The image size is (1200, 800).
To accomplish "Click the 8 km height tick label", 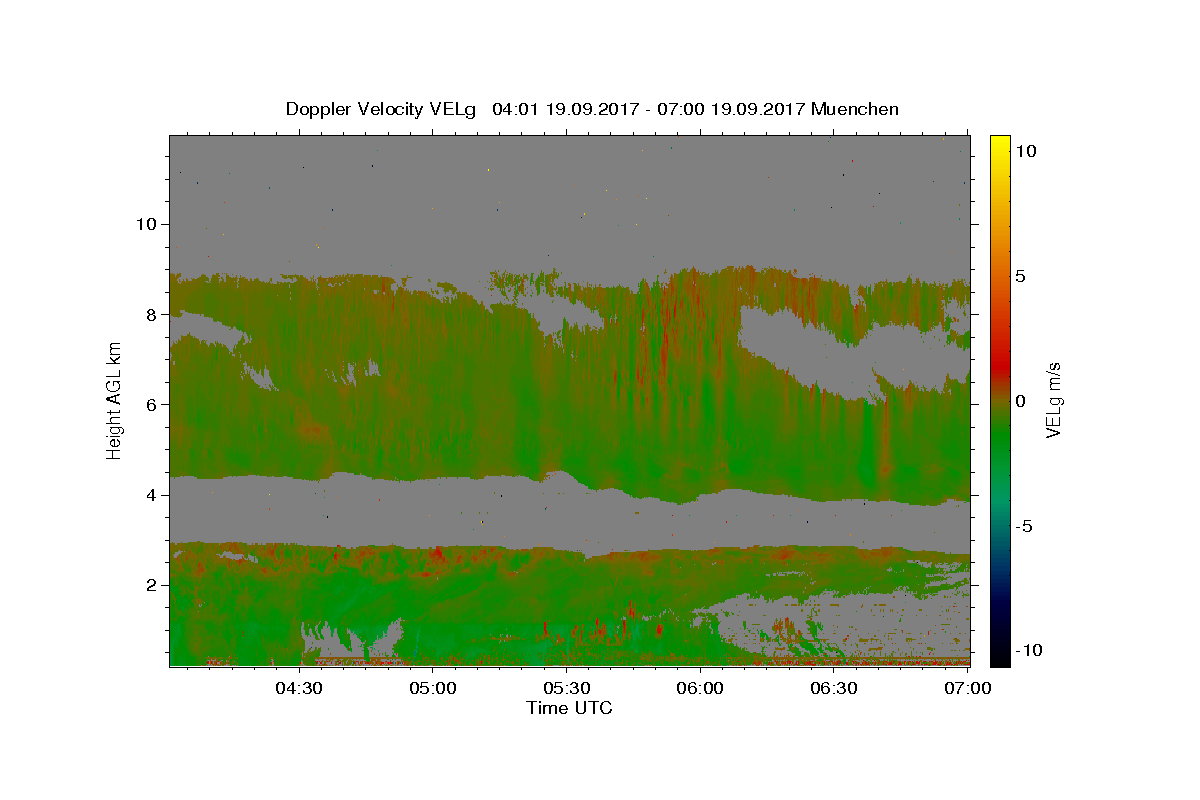I will (150, 314).
